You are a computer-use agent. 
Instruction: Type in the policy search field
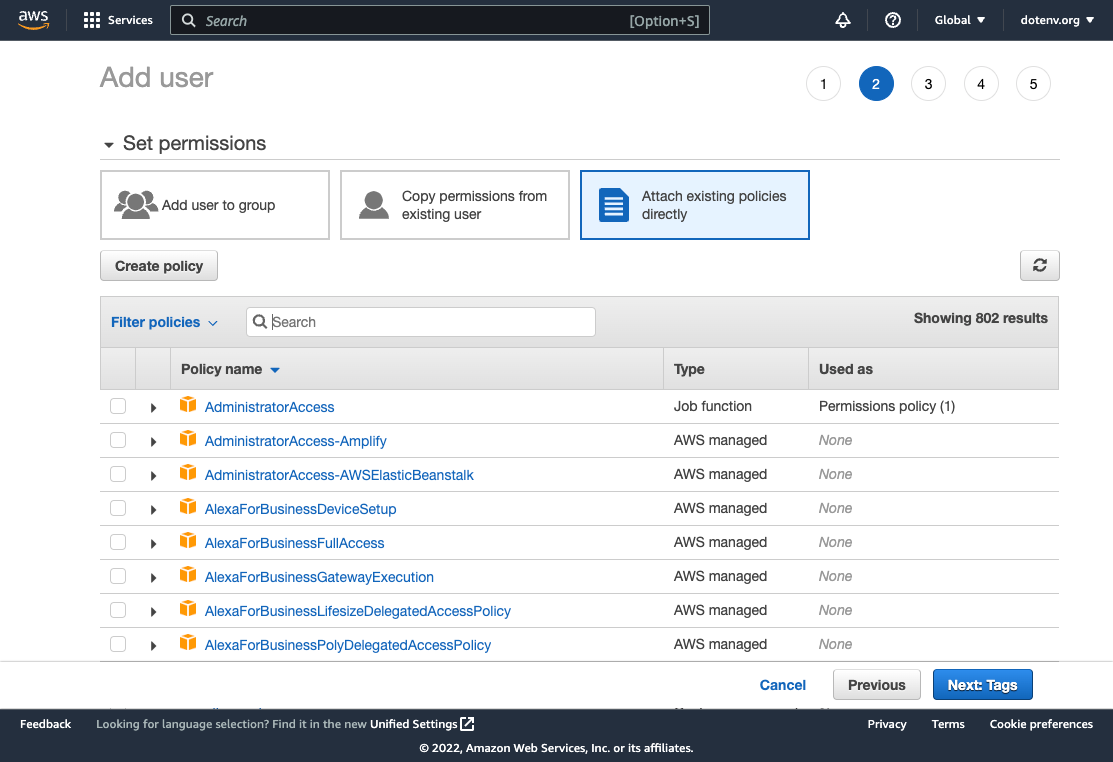click(x=420, y=322)
